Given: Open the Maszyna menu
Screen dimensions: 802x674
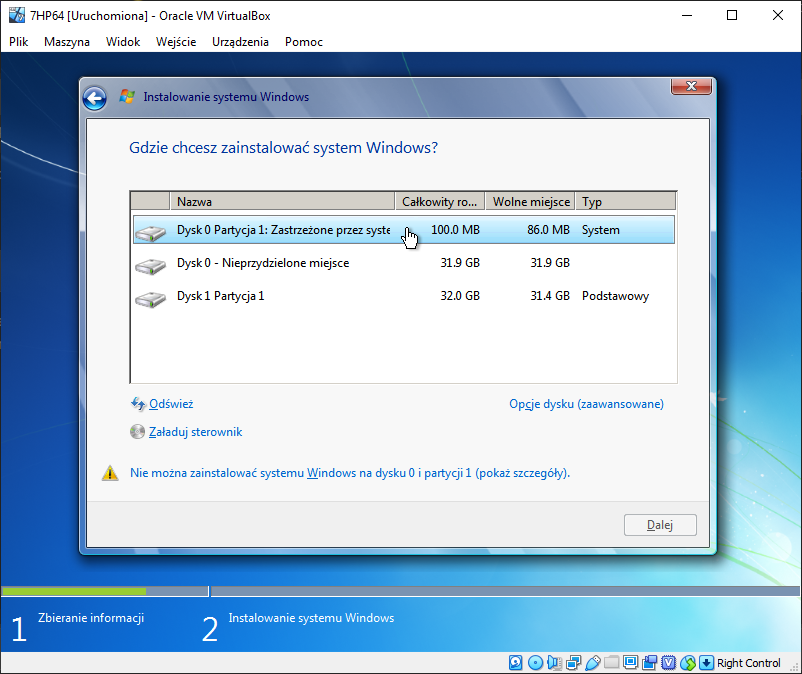Looking at the screenshot, I should pyautogui.click(x=66, y=42).
